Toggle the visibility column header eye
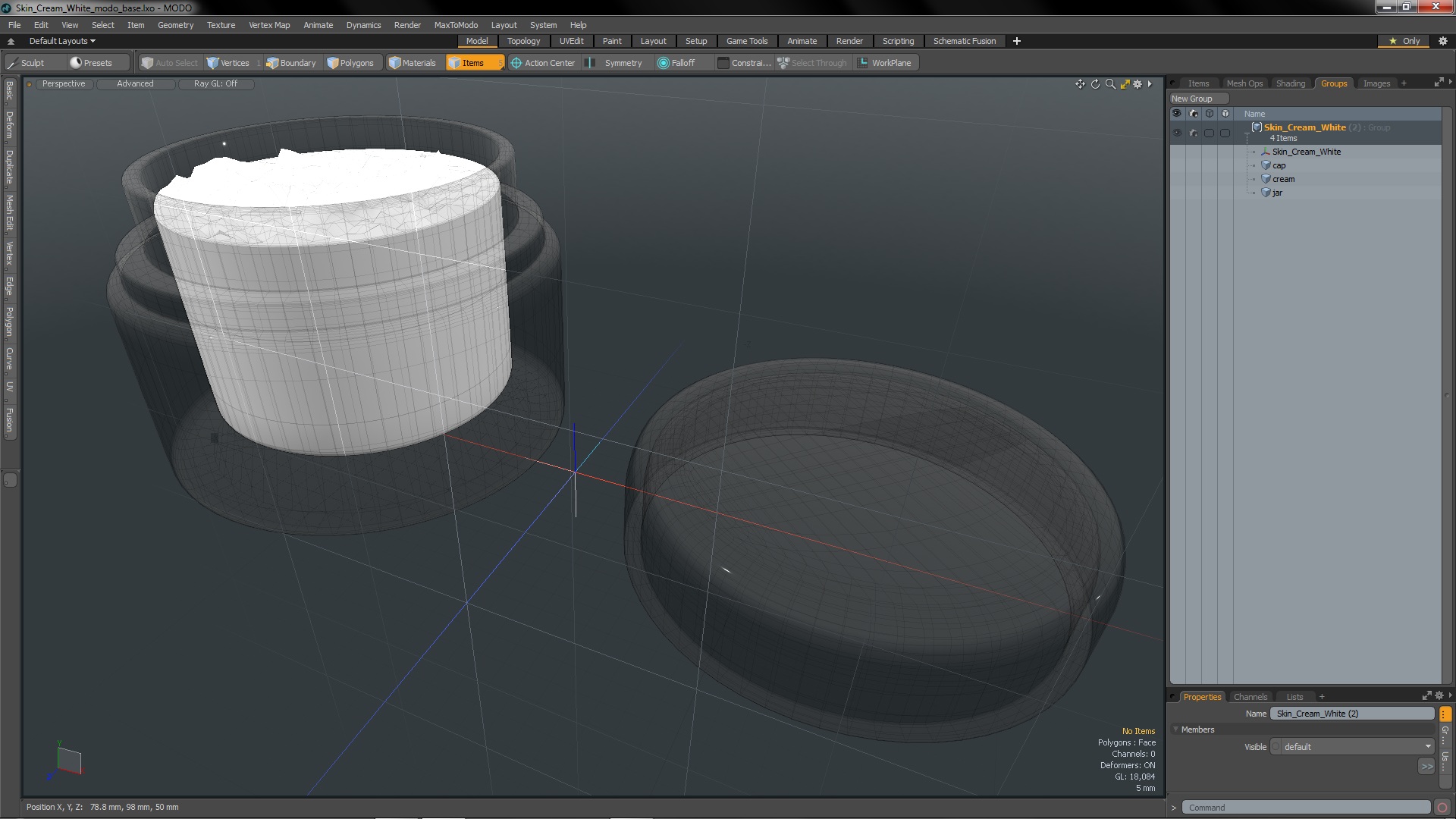The image size is (1456, 819). pyautogui.click(x=1177, y=114)
